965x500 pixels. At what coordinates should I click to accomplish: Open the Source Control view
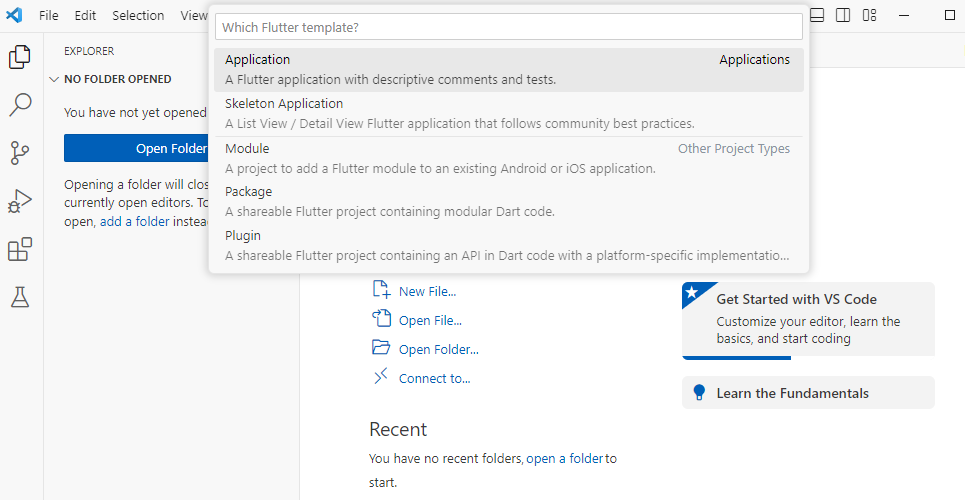pyautogui.click(x=20, y=153)
